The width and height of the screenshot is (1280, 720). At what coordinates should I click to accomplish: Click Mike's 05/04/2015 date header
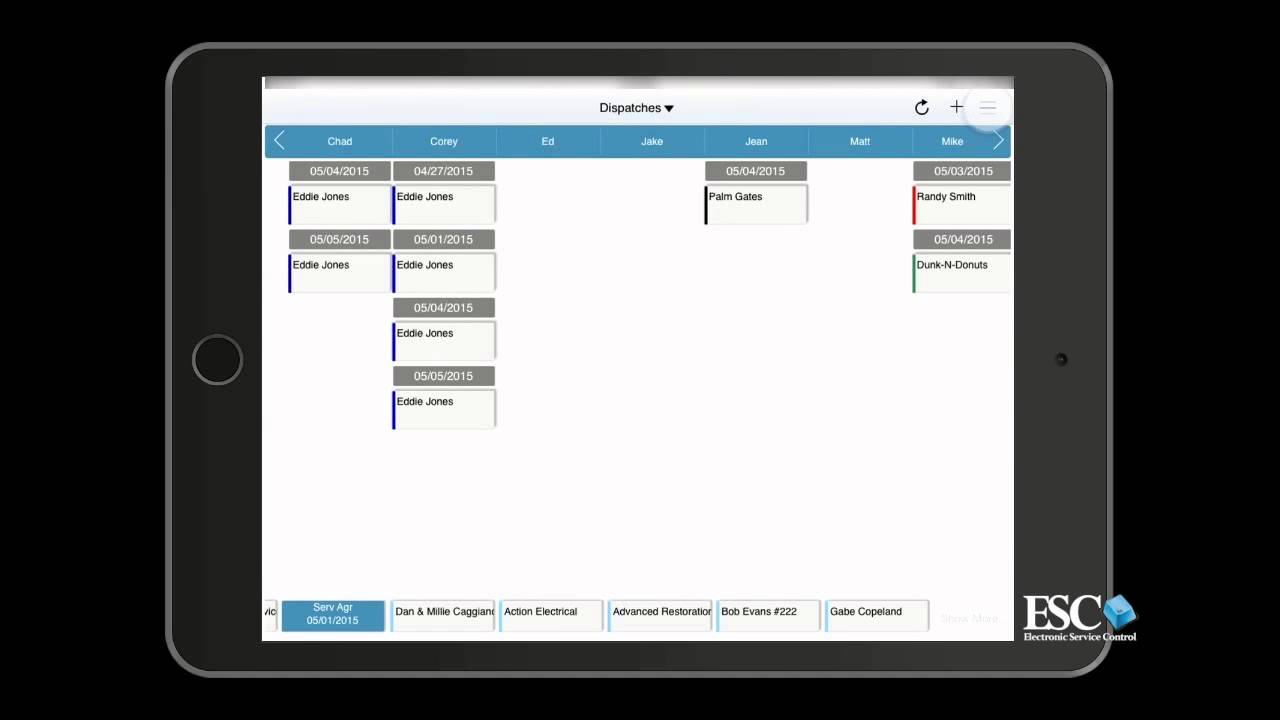coord(962,239)
